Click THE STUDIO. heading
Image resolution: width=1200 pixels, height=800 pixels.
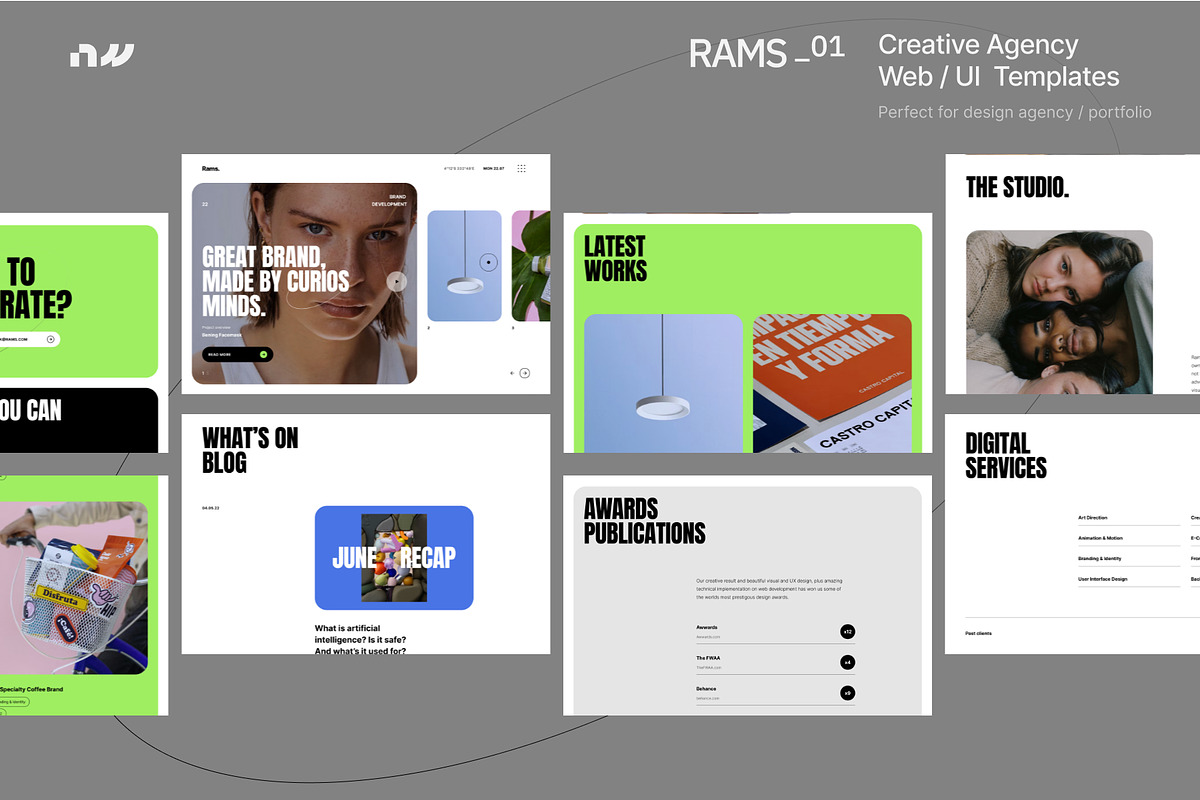tap(1017, 186)
